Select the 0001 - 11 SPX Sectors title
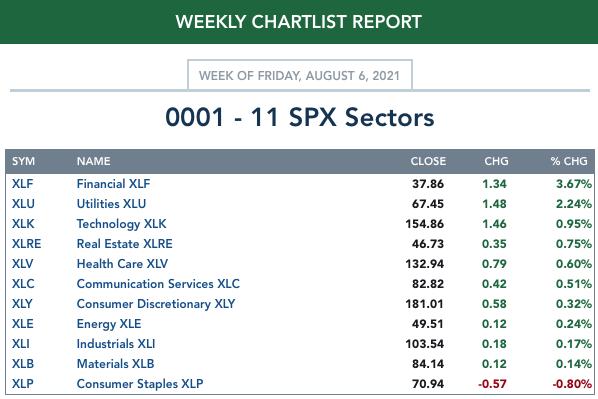598x399 pixels. [x=300, y=117]
